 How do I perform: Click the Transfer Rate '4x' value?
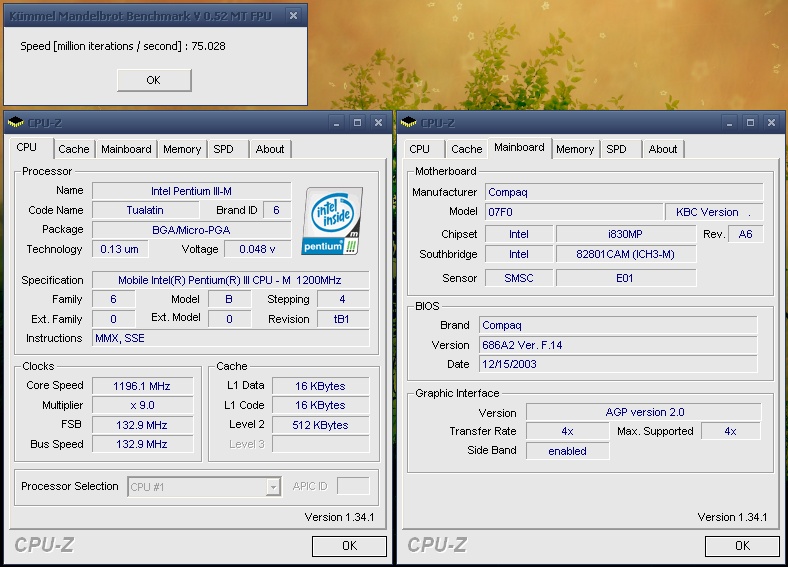tap(567, 431)
